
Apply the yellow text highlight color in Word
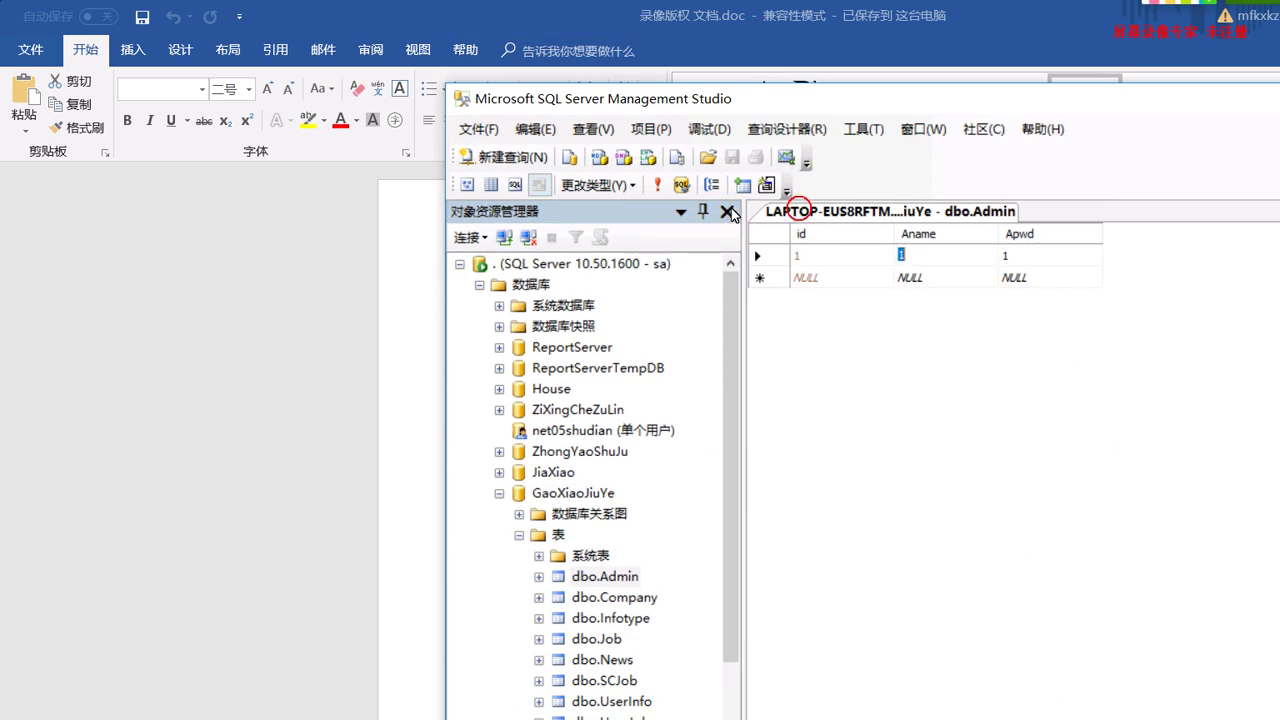(308, 120)
